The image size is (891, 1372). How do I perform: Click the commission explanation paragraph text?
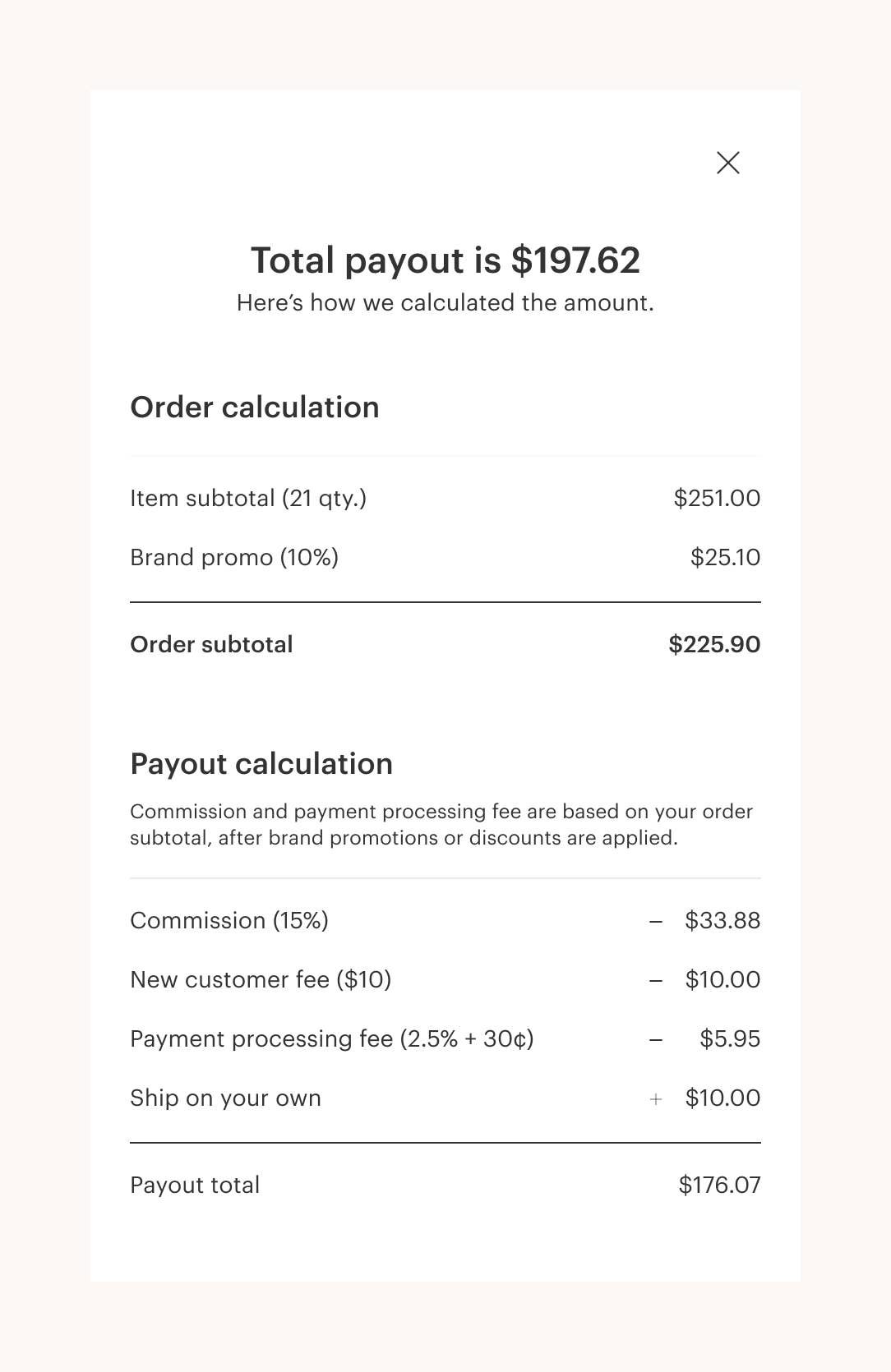[441, 825]
